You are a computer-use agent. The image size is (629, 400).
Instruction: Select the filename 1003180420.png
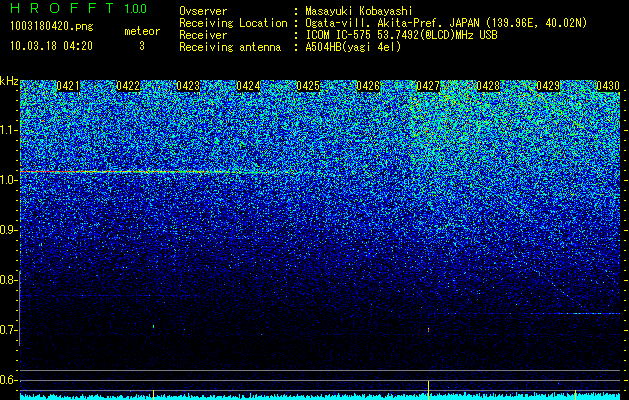(x=52, y=27)
